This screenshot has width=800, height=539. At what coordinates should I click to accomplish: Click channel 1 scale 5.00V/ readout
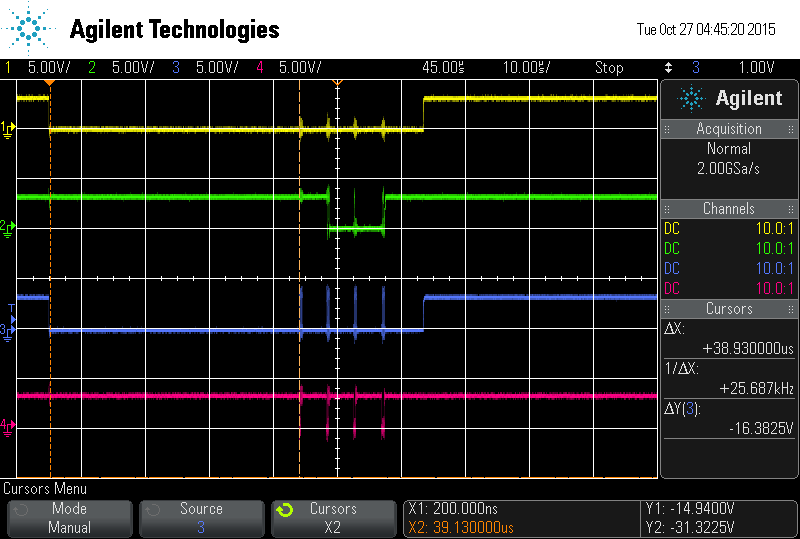(x=49, y=67)
